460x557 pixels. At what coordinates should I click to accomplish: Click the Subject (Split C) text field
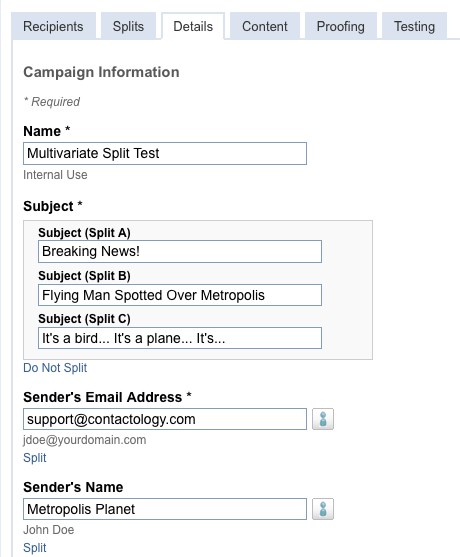point(180,338)
